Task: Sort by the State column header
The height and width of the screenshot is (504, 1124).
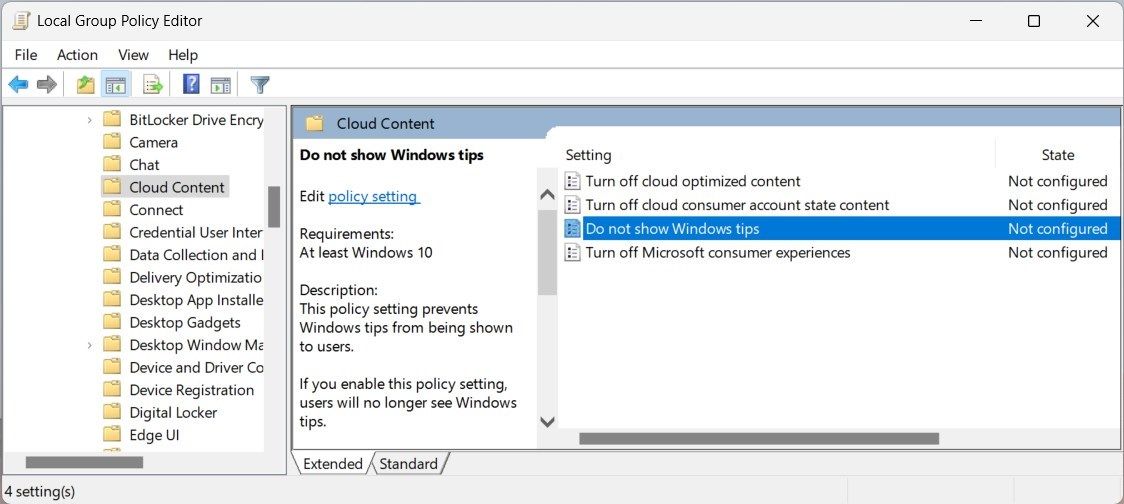Action: tap(1057, 155)
